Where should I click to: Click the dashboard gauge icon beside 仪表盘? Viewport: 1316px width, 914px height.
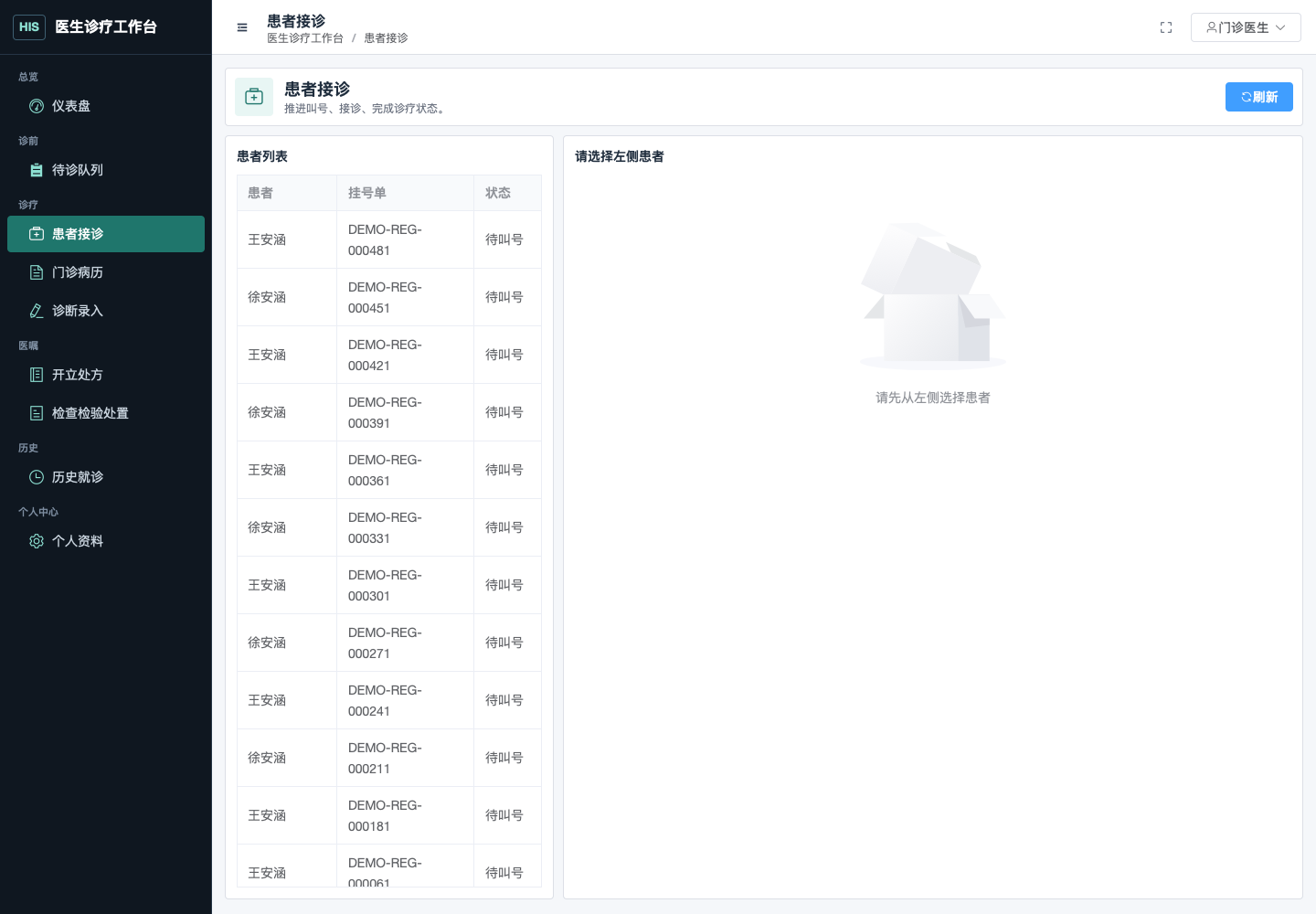[x=37, y=106]
